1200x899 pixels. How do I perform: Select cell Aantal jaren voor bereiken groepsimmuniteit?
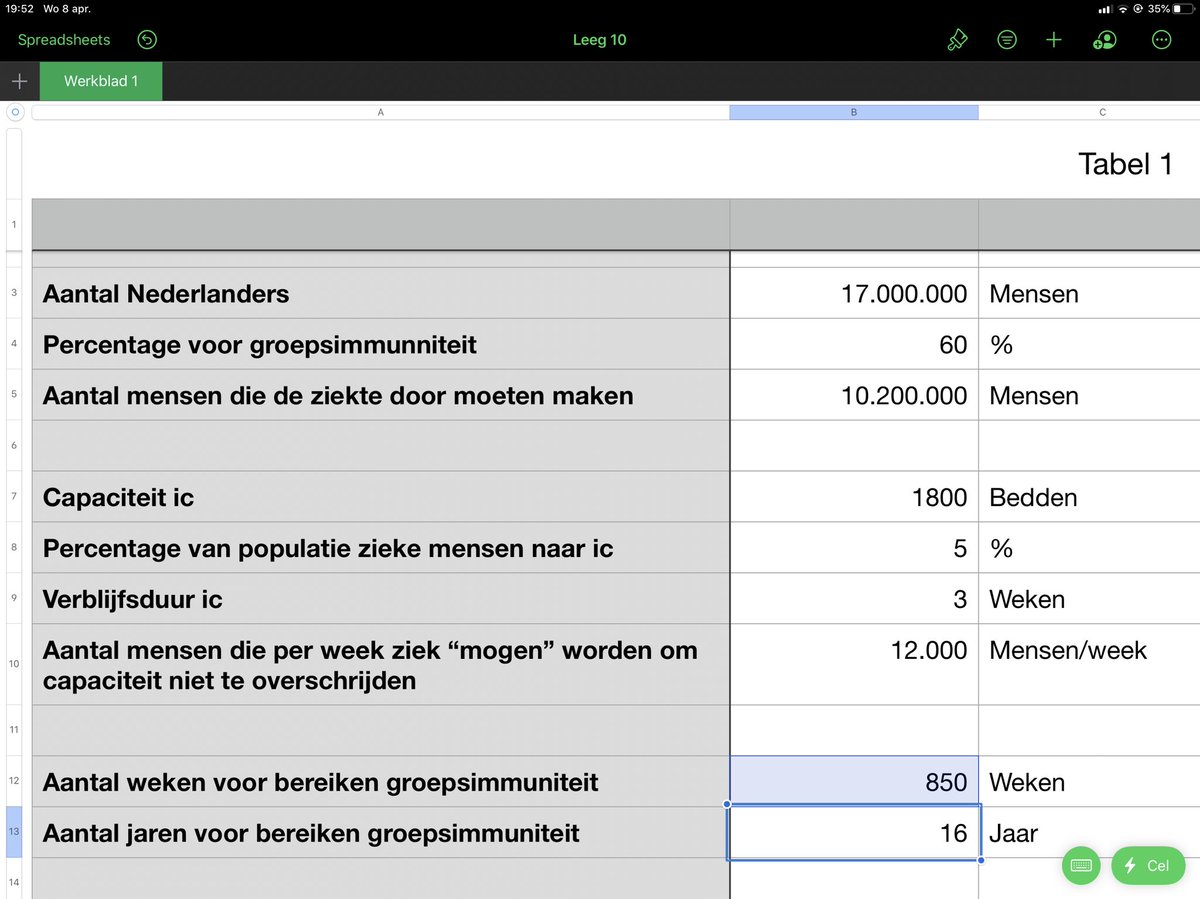coord(381,833)
